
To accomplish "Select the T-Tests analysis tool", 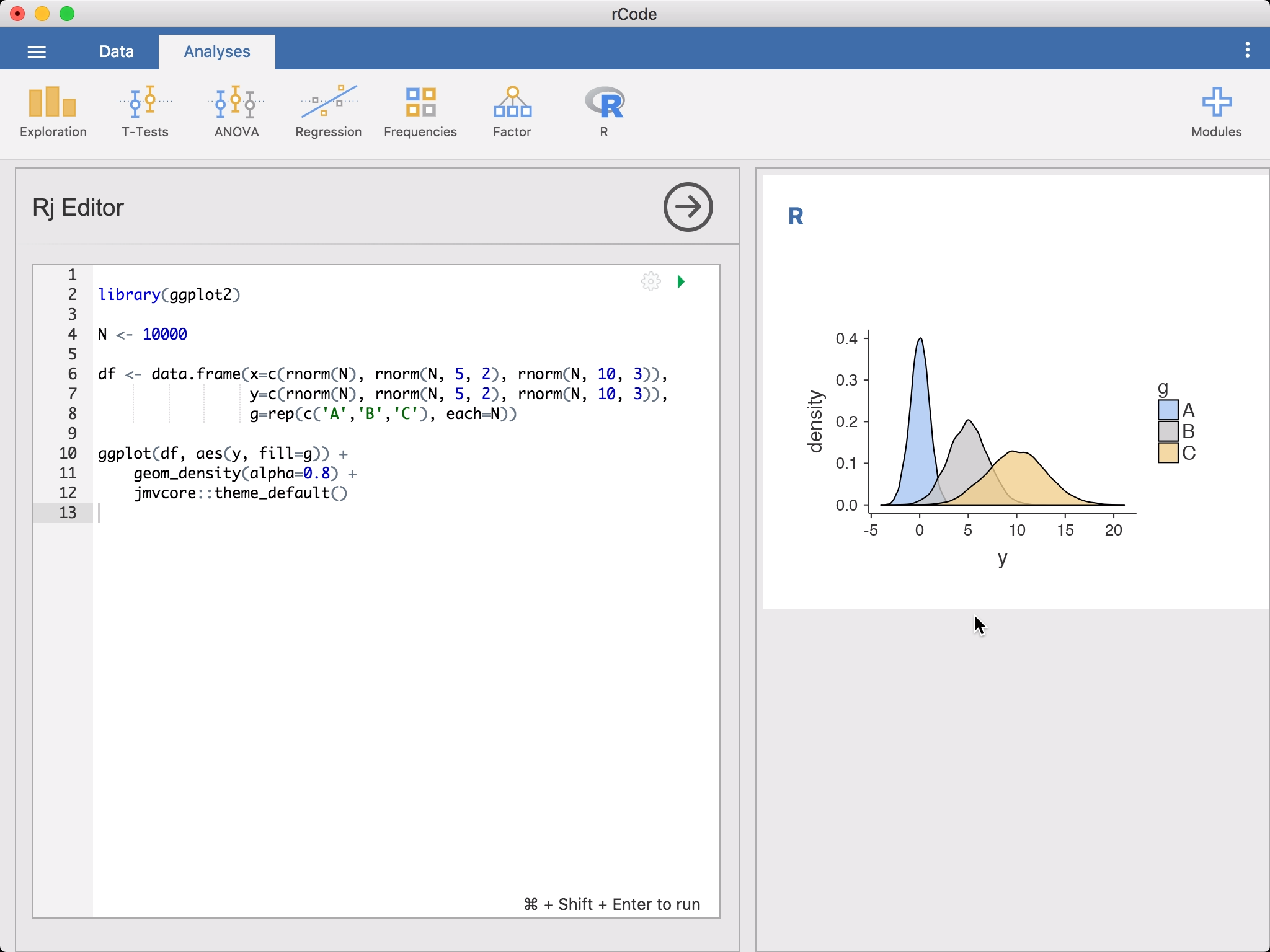I will pyautogui.click(x=143, y=110).
